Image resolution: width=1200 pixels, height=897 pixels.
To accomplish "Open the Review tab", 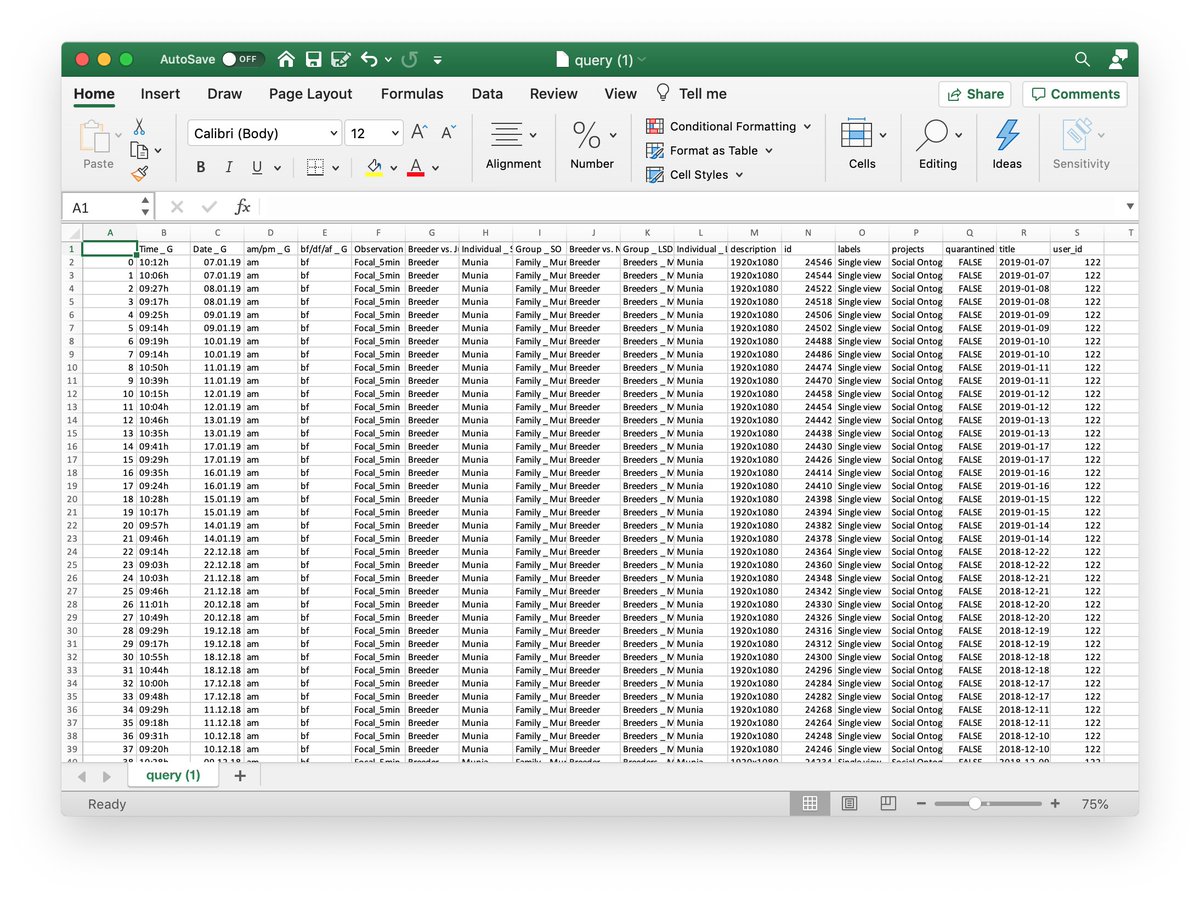I will pos(554,93).
